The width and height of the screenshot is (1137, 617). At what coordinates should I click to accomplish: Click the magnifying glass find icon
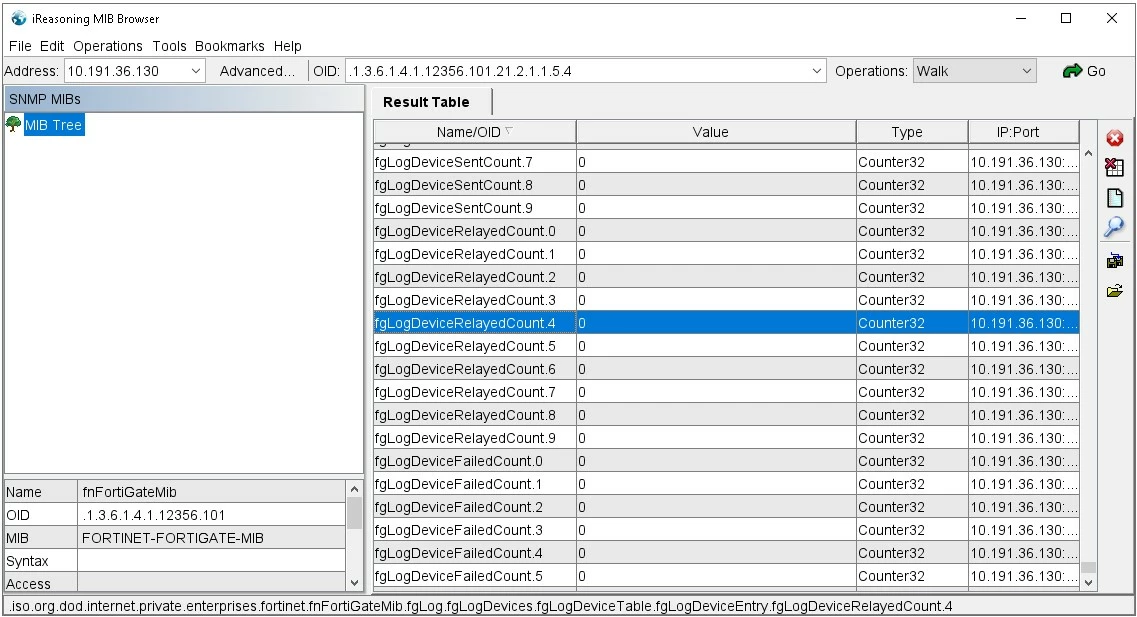coord(1115,228)
